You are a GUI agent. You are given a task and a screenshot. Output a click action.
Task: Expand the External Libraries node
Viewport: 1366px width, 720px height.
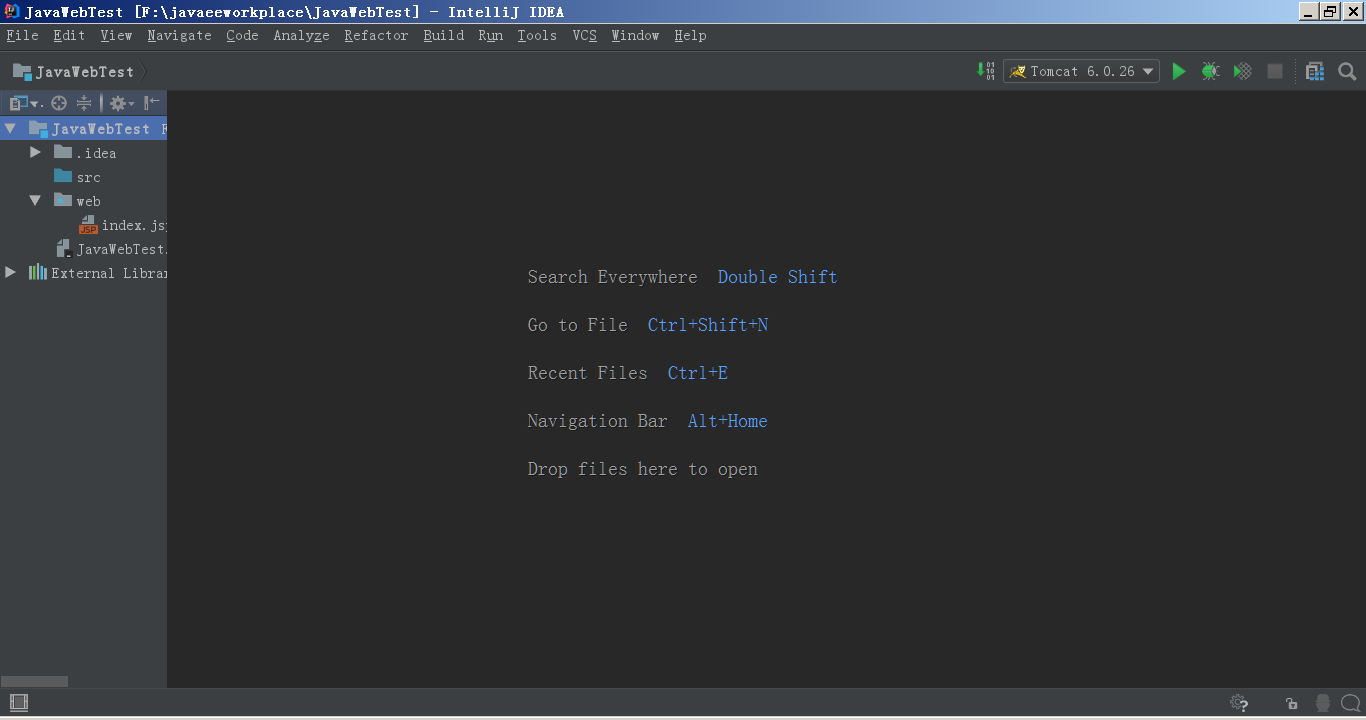(x=11, y=272)
